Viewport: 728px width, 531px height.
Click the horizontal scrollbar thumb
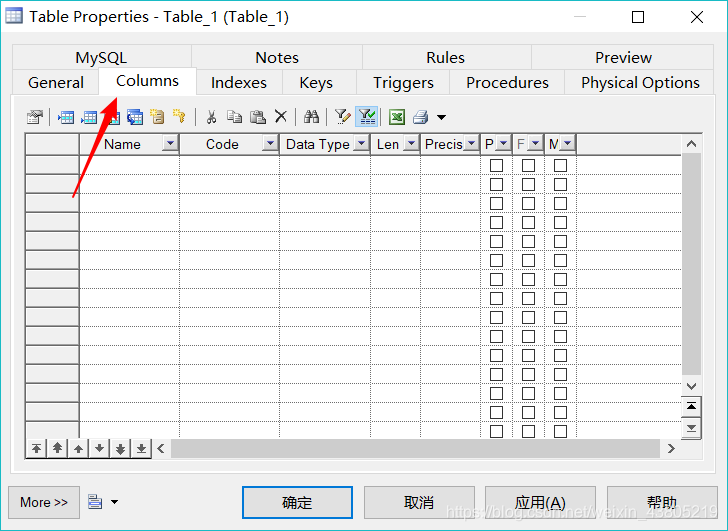pyautogui.click(x=415, y=448)
